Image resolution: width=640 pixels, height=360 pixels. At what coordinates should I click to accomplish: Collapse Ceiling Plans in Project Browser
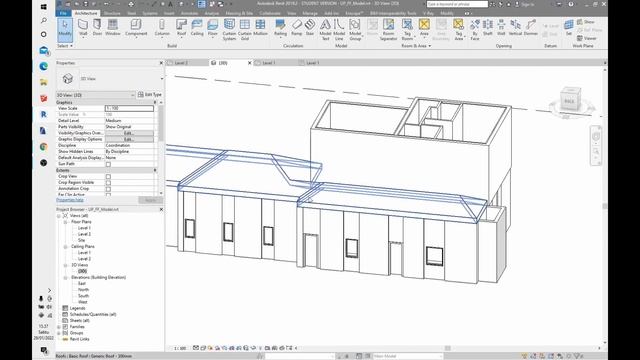click(65, 247)
